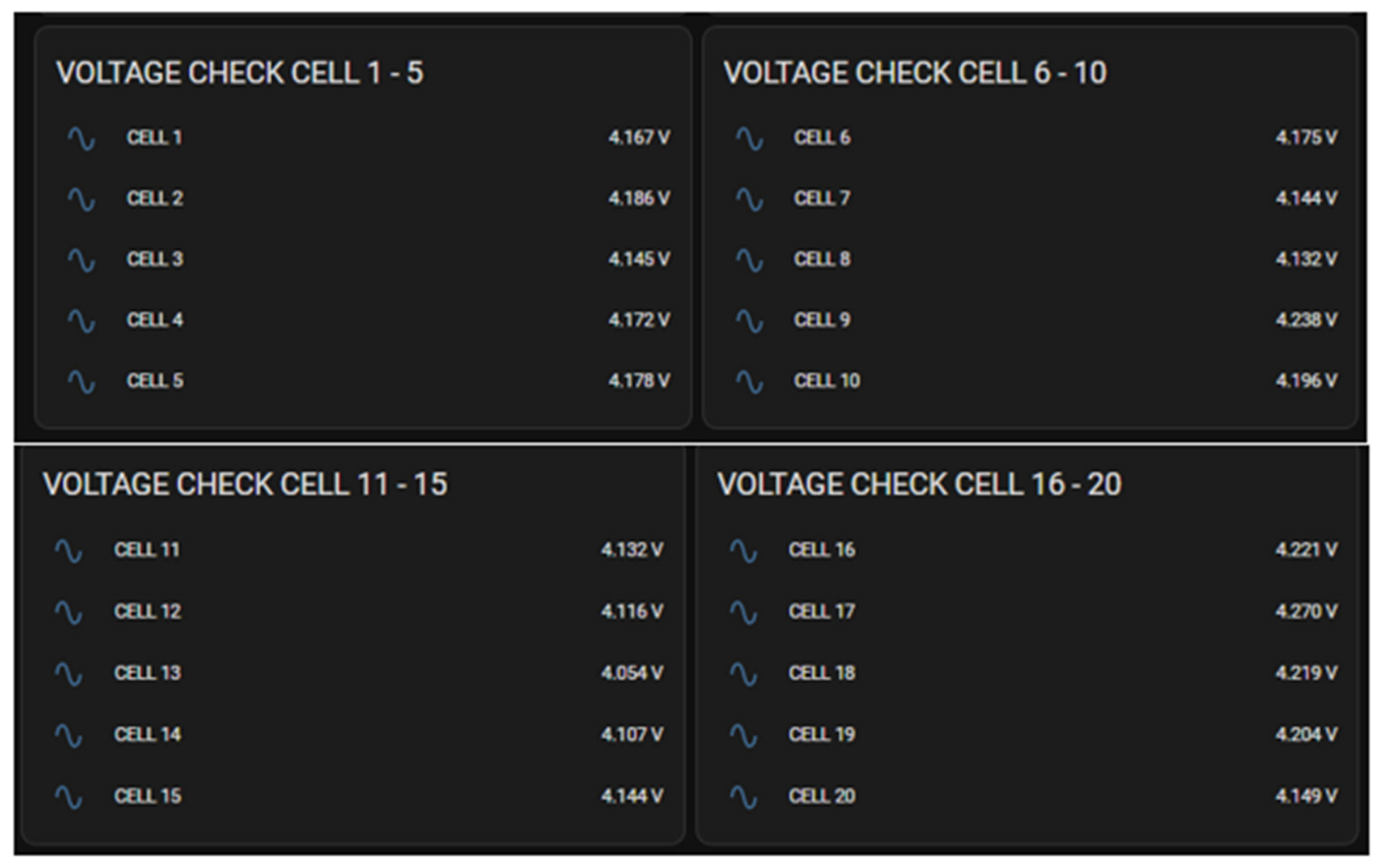Click the 4.270 V value of CELL 17

tap(1306, 611)
